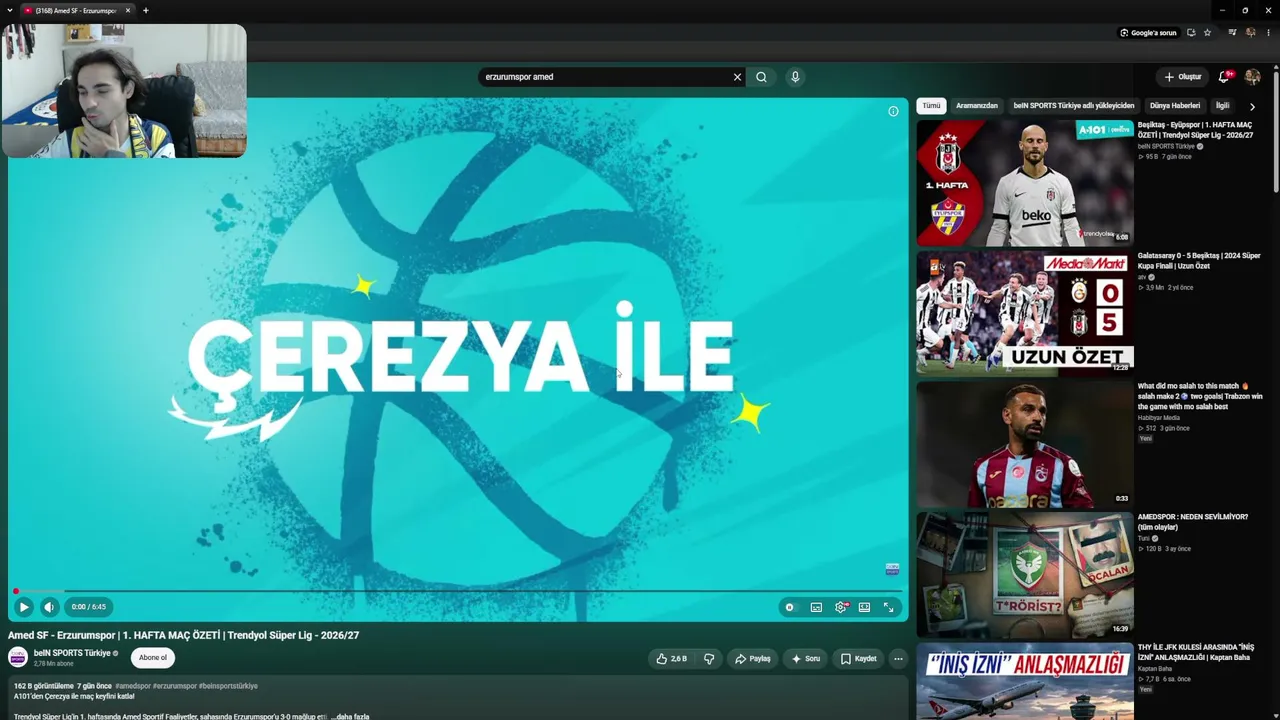Select the 'Amed SF - Erzurumspor' browser tab
Viewport: 1280px width, 720px height.
tap(77, 11)
